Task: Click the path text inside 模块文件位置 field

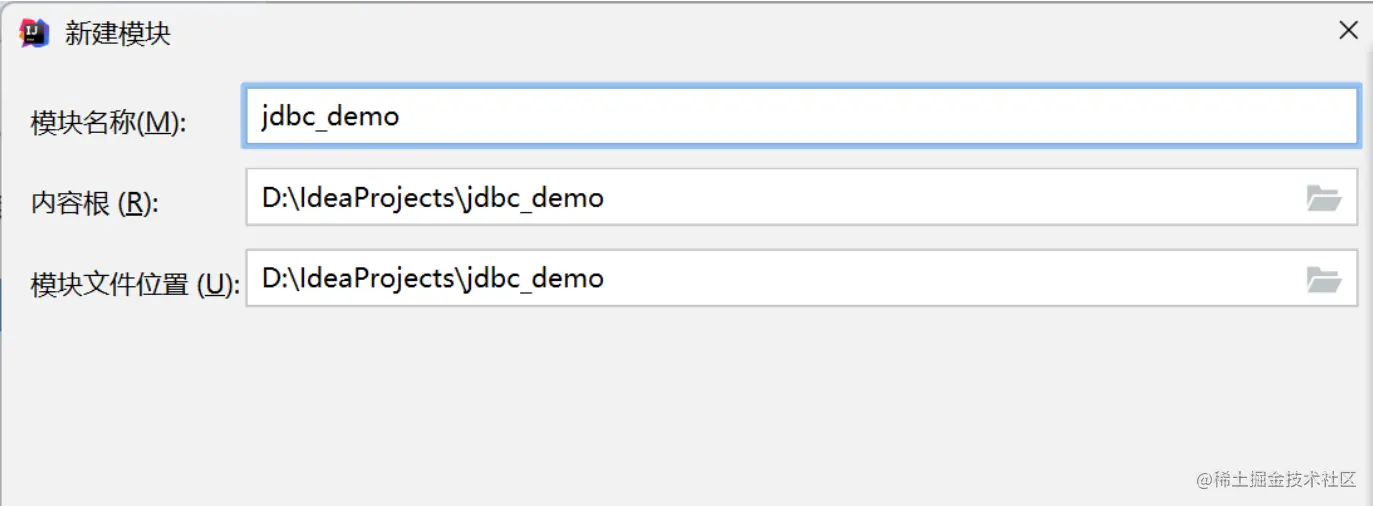Action: (432, 279)
